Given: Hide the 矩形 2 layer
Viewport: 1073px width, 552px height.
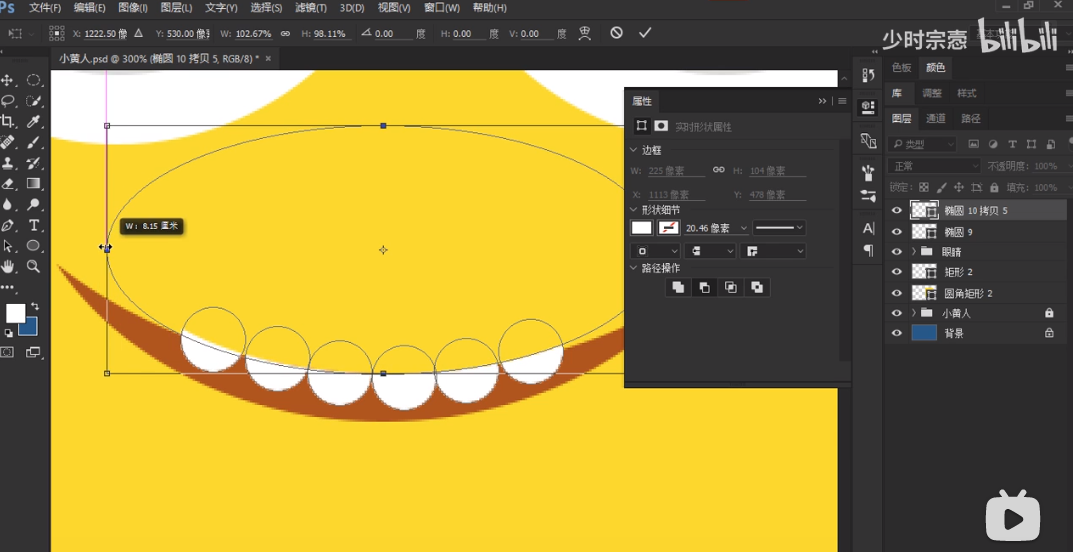Looking at the screenshot, I should (x=896, y=272).
